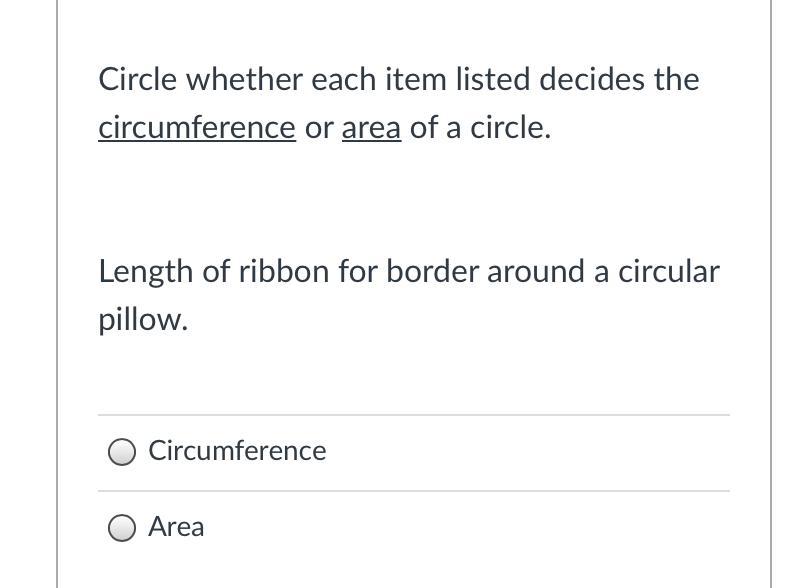787x588 pixels.
Task: Click the word "around" in the question
Action: click(x=539, y=272)
